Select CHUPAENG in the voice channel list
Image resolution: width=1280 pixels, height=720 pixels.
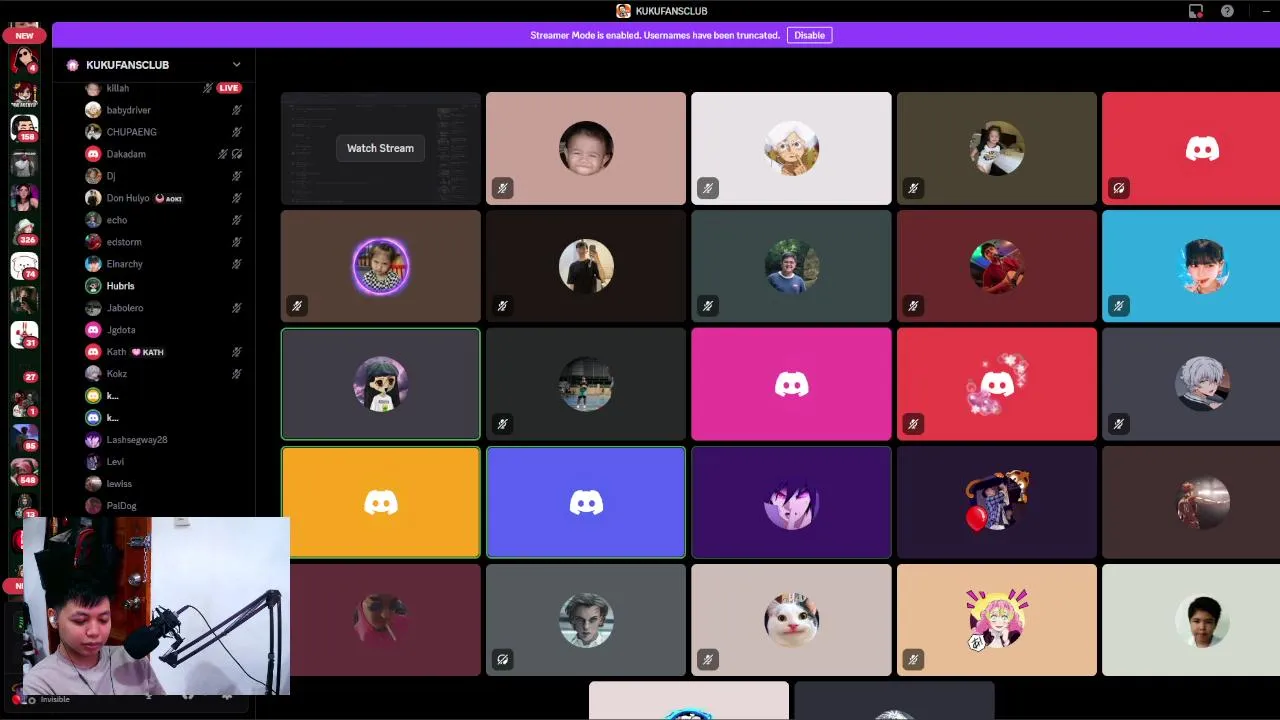pos(131,132)
